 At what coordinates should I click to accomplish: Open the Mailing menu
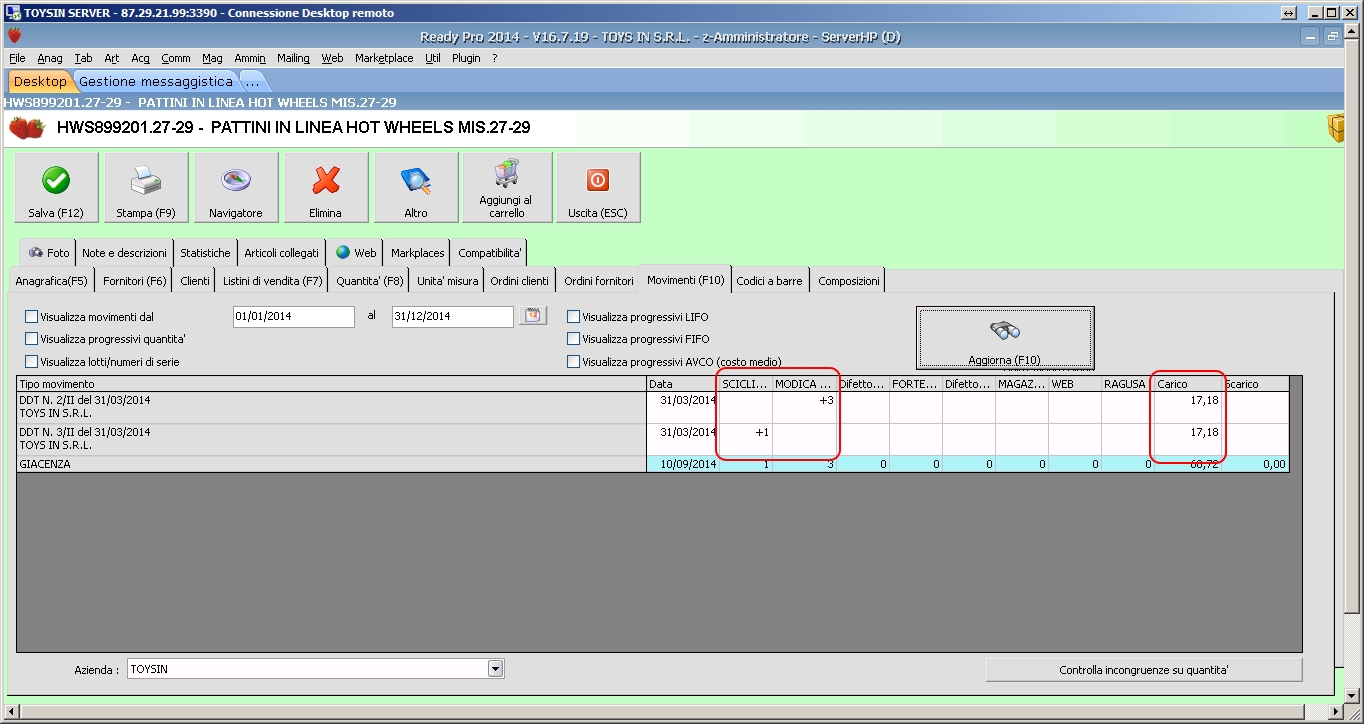point(293,58)
